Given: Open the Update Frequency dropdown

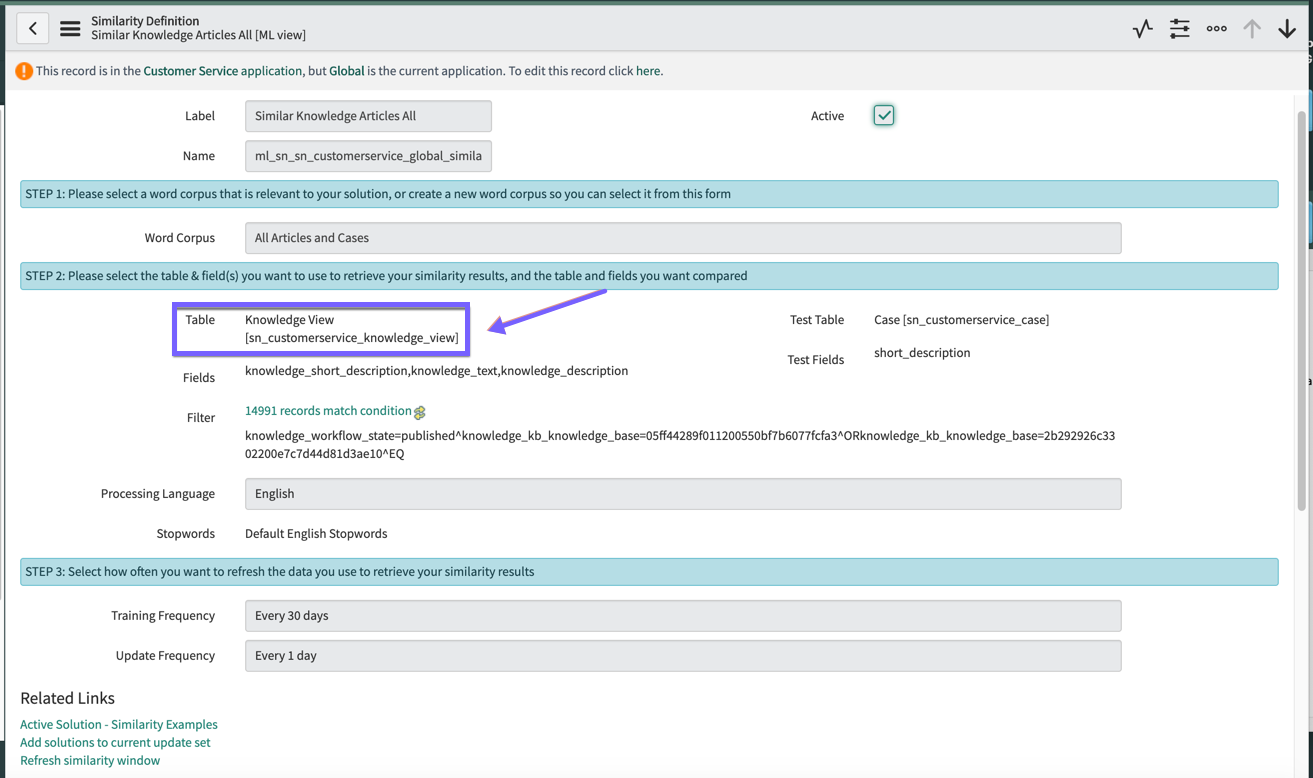Looking at the screenshot, I should click(683, 656).
